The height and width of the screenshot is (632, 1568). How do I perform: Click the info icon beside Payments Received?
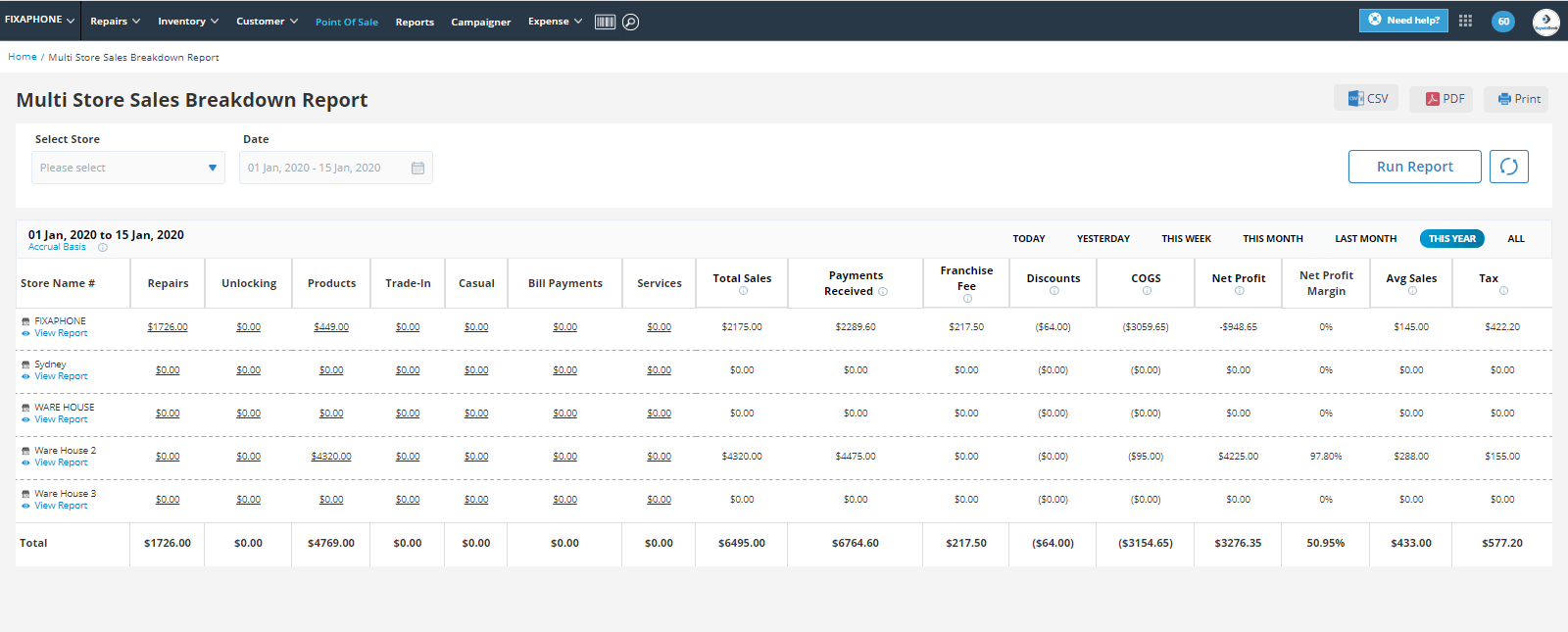coord(882,292)
